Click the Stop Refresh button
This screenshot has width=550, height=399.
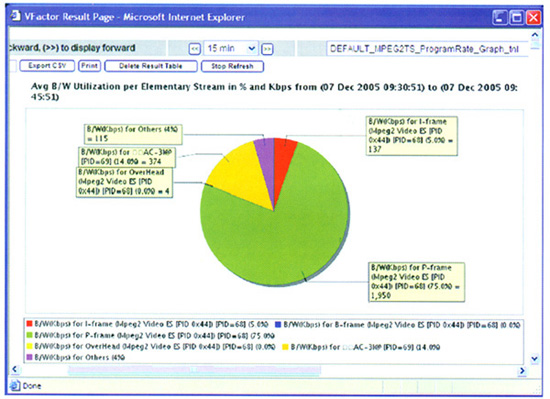[x=232, y=66]
